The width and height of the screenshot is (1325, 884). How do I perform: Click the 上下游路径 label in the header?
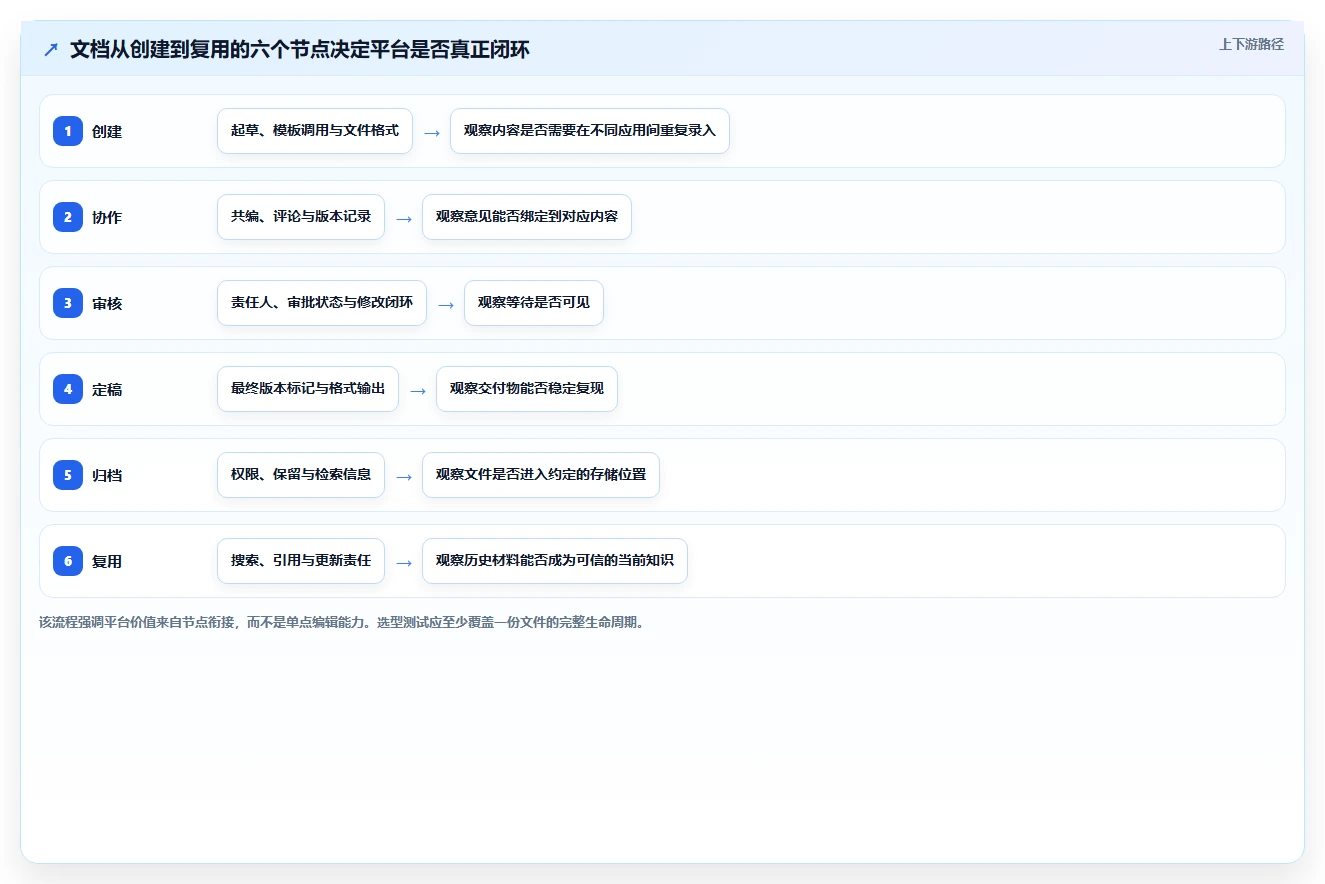point(1251,44)
